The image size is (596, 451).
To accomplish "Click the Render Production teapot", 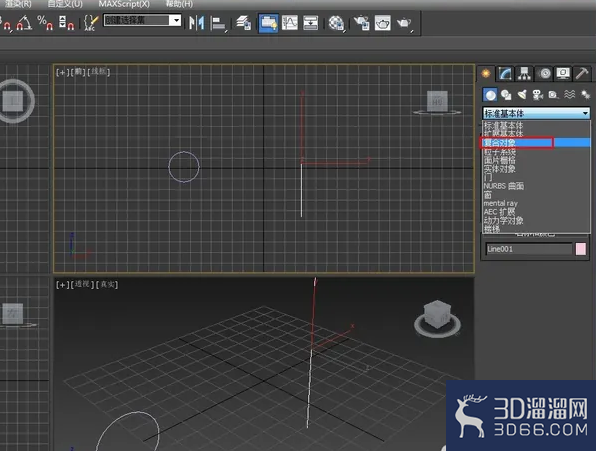I will 404,23.
